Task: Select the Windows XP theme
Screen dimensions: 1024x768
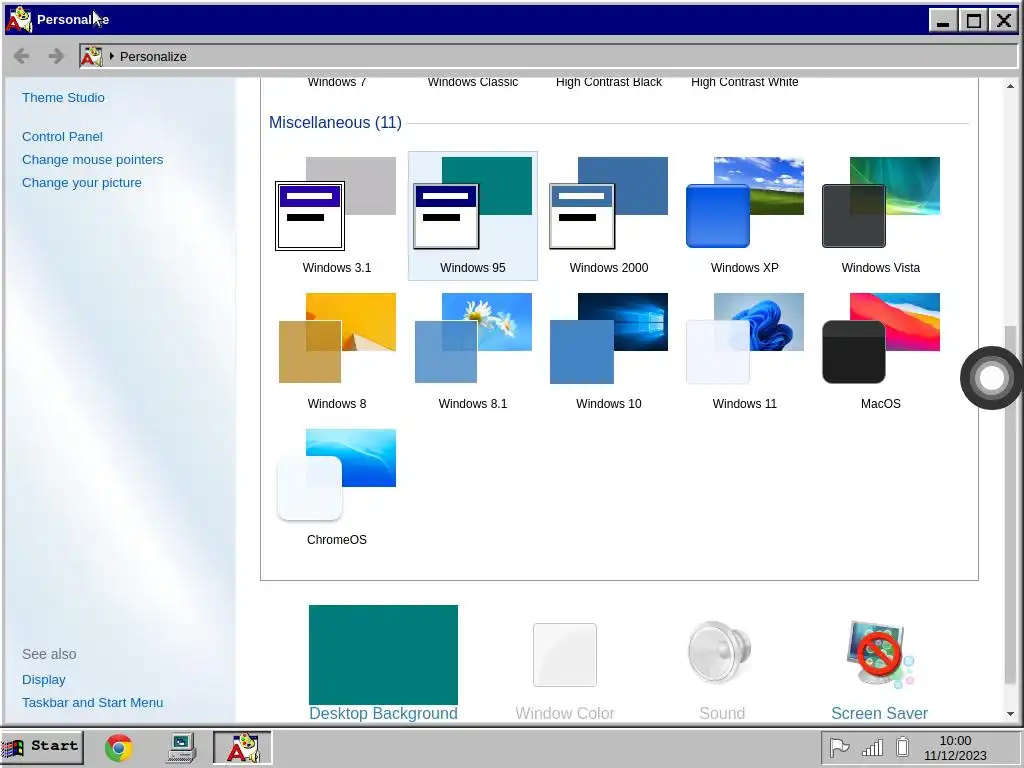Action: 744,216
